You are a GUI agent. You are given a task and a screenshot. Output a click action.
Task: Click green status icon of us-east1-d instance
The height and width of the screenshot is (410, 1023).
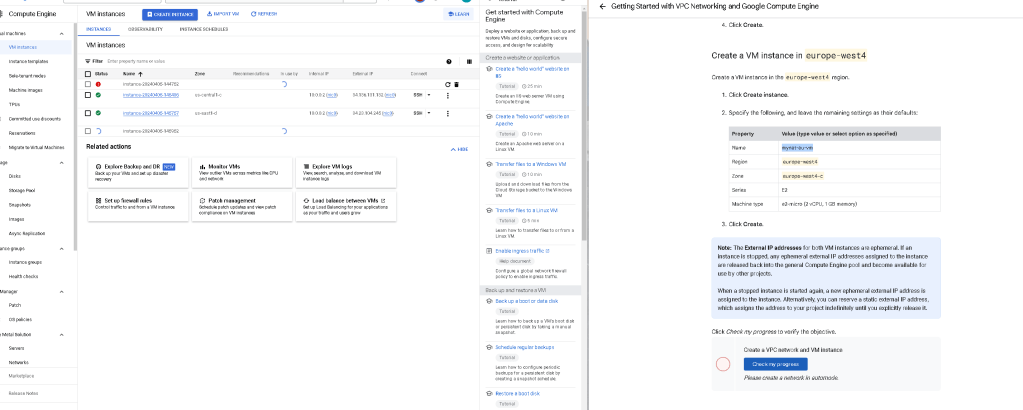[98, 114]
